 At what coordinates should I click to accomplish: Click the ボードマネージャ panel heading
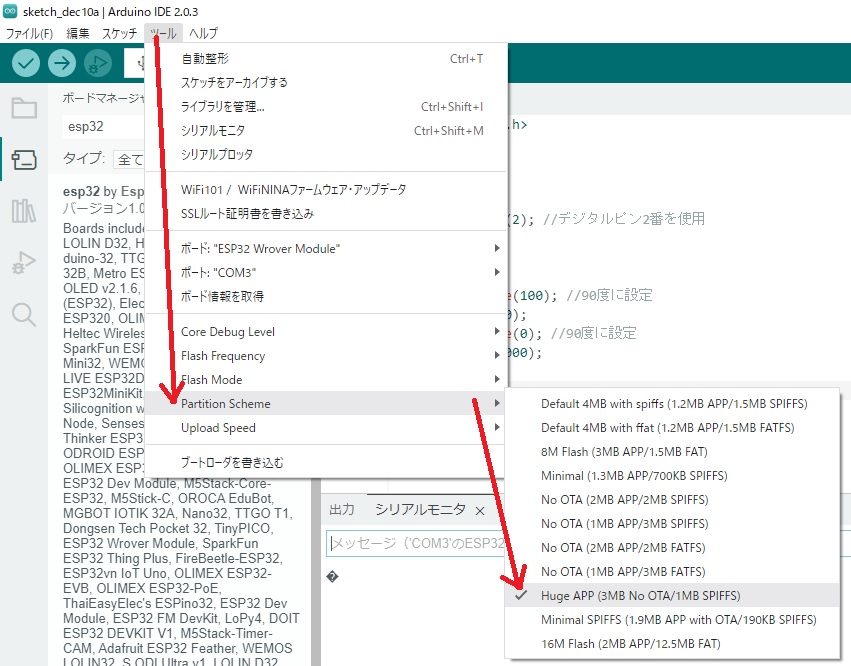104,98
